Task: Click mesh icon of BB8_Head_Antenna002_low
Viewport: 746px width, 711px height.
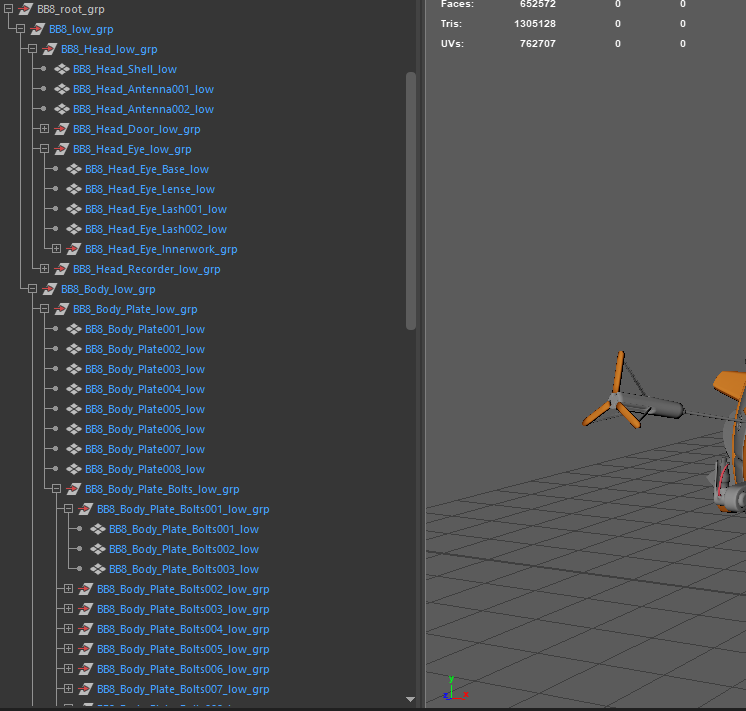Action: [x=62, y=109]
